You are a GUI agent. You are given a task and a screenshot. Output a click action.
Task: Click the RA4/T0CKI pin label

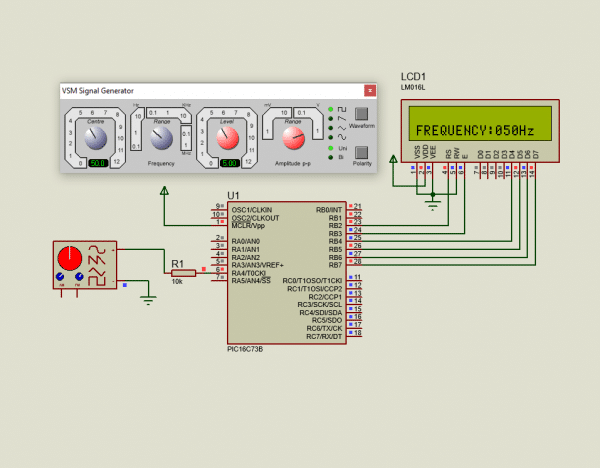[248, 273]
